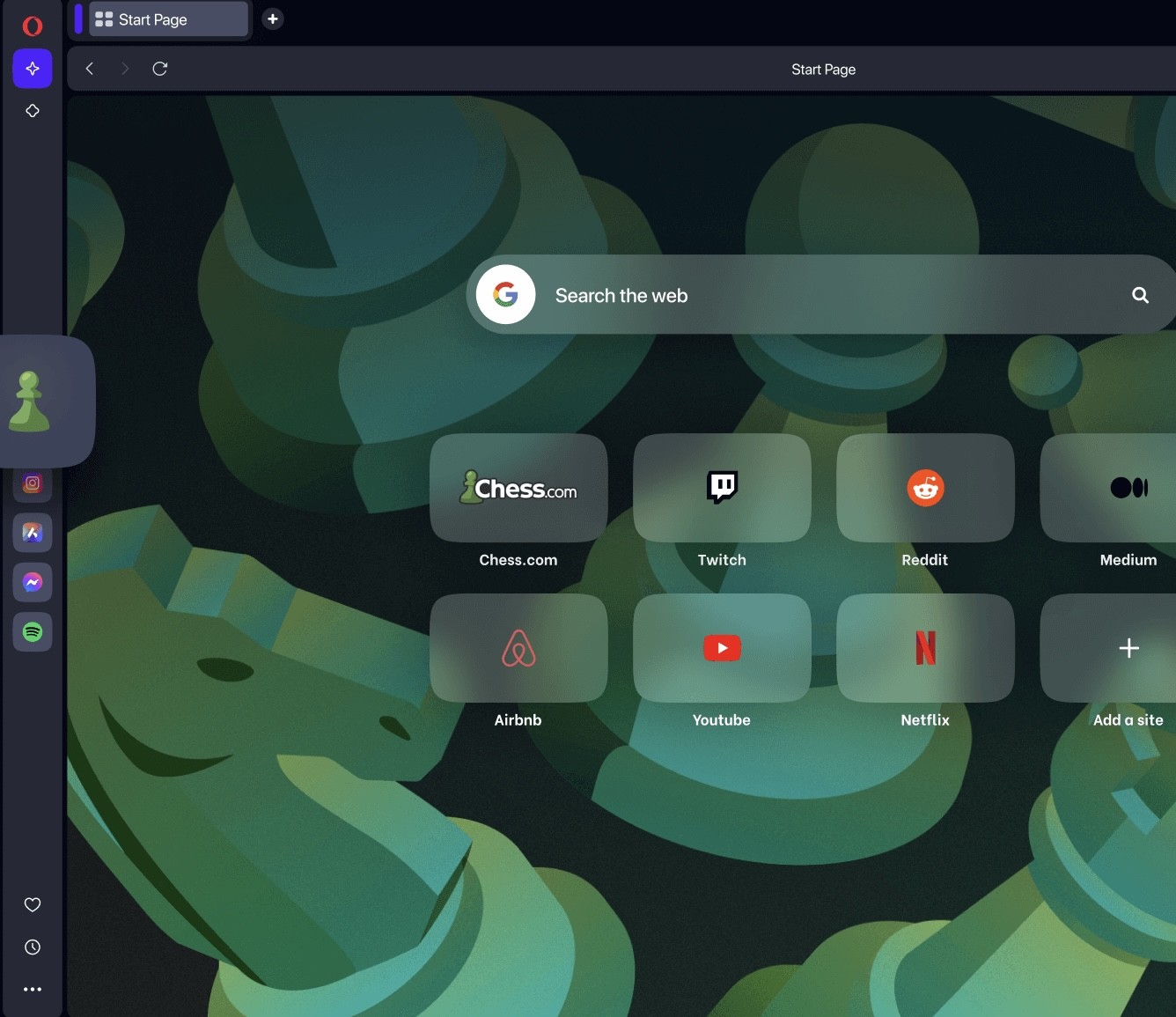Reload the page
The image size is (1176, 1017).
(160, 69)
